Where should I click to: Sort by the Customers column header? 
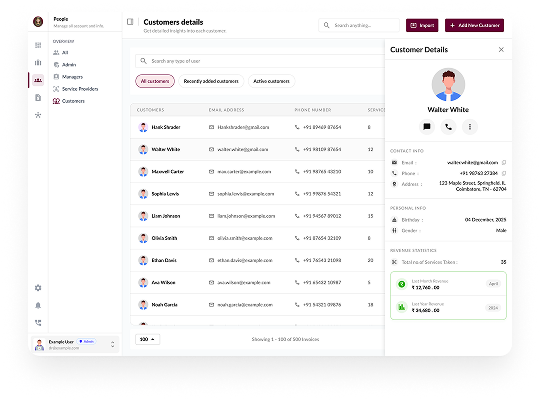pos(150,110)
